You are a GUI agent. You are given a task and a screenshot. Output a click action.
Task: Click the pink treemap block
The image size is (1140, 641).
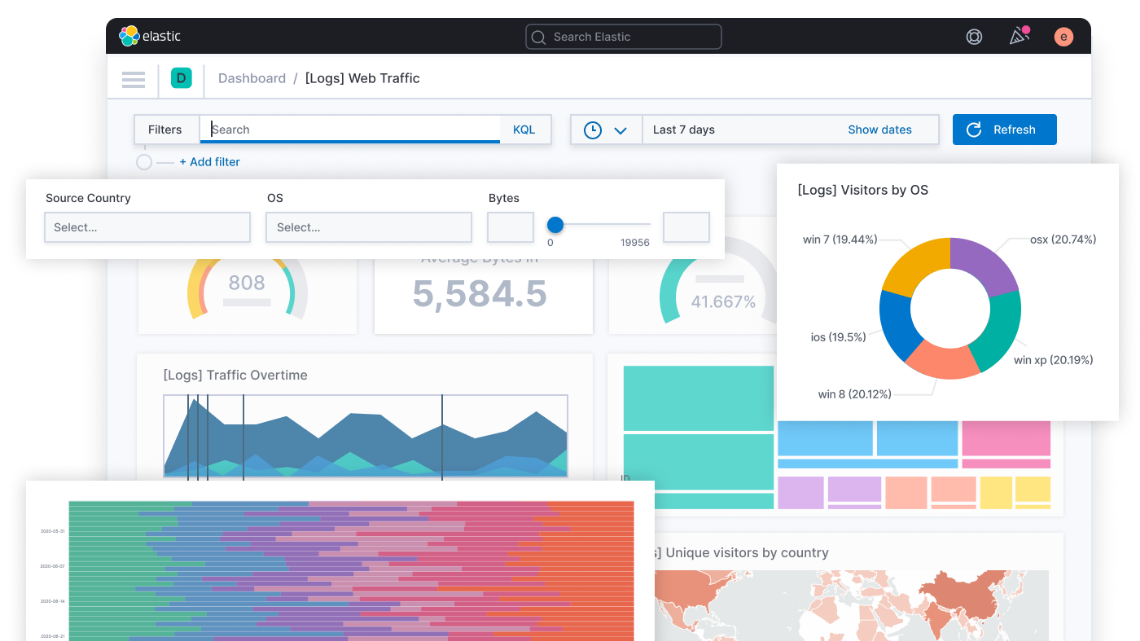(1006, 438)
